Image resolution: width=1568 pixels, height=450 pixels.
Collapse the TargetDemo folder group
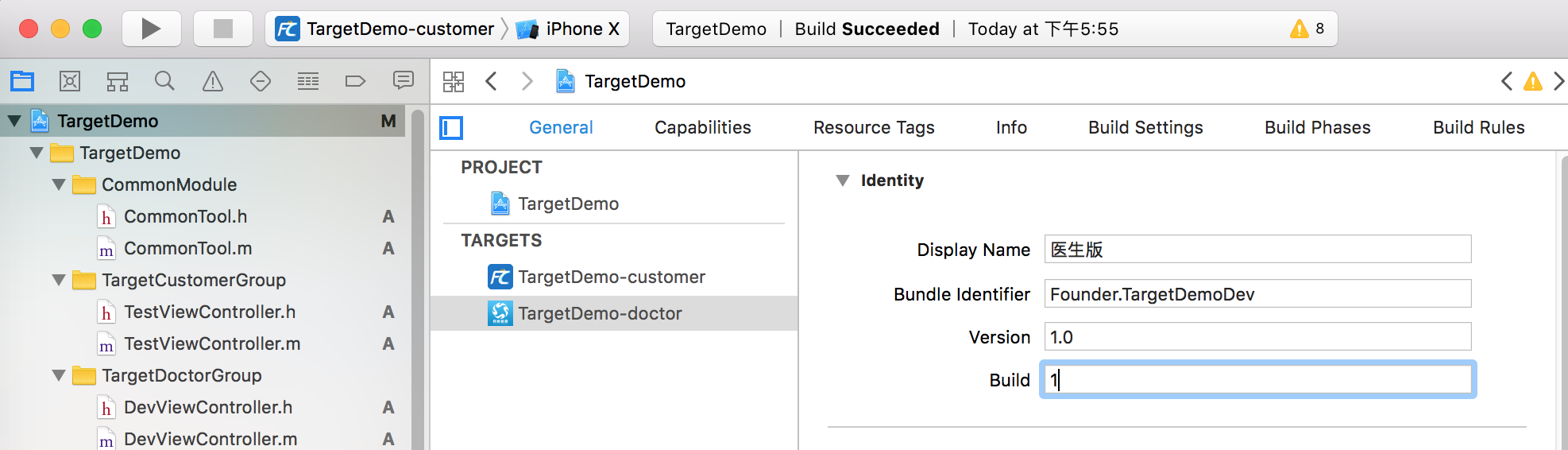click(x=37, y=153)
